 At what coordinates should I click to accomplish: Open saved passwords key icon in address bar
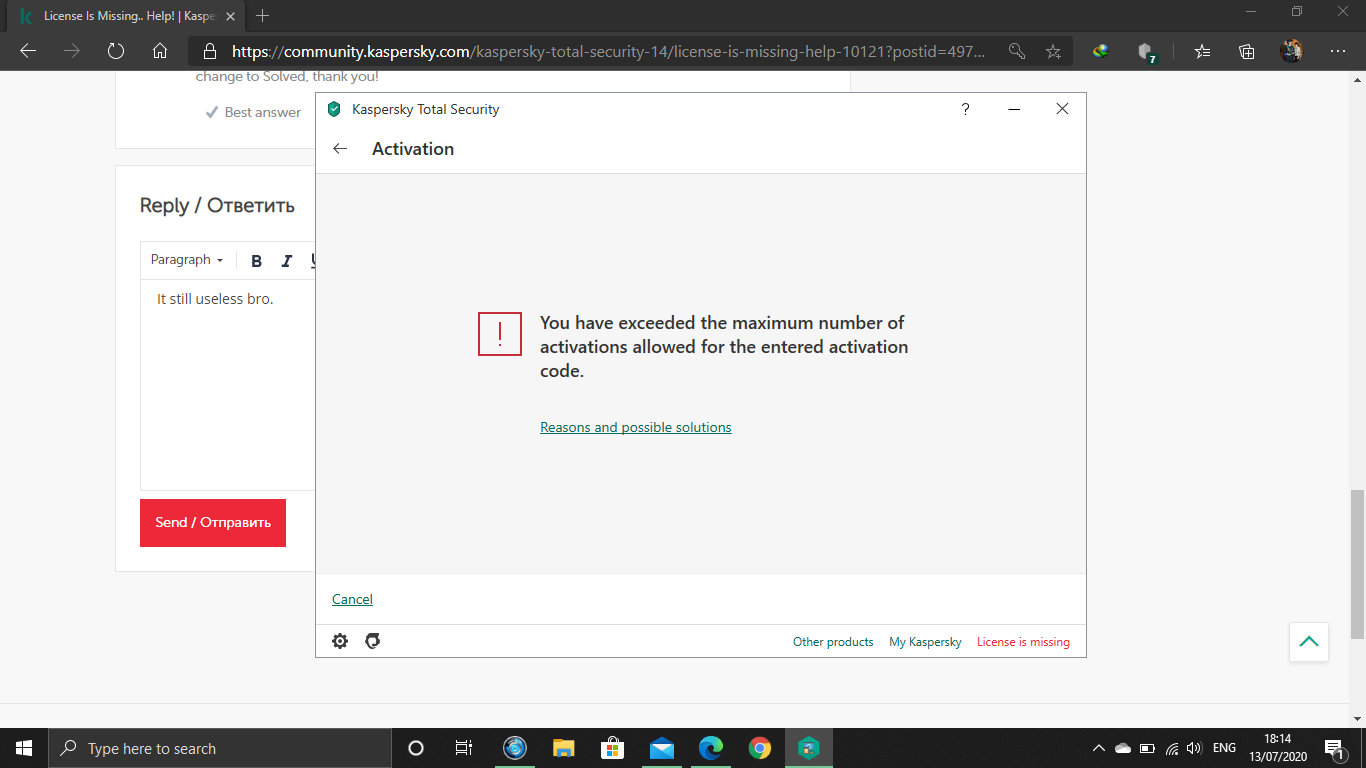[1016, 51]
